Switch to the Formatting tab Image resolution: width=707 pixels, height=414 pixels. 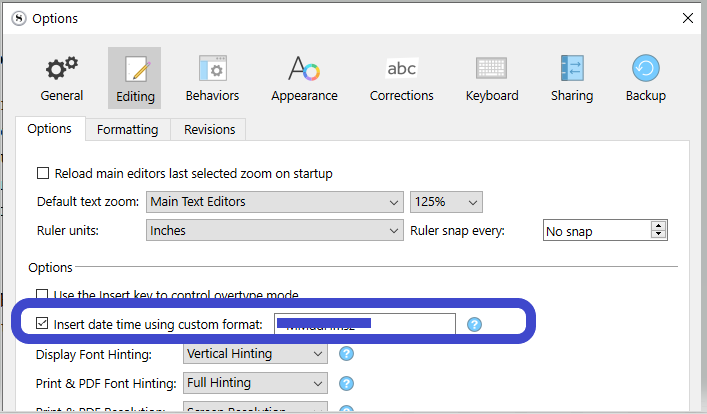coord(127,130)
